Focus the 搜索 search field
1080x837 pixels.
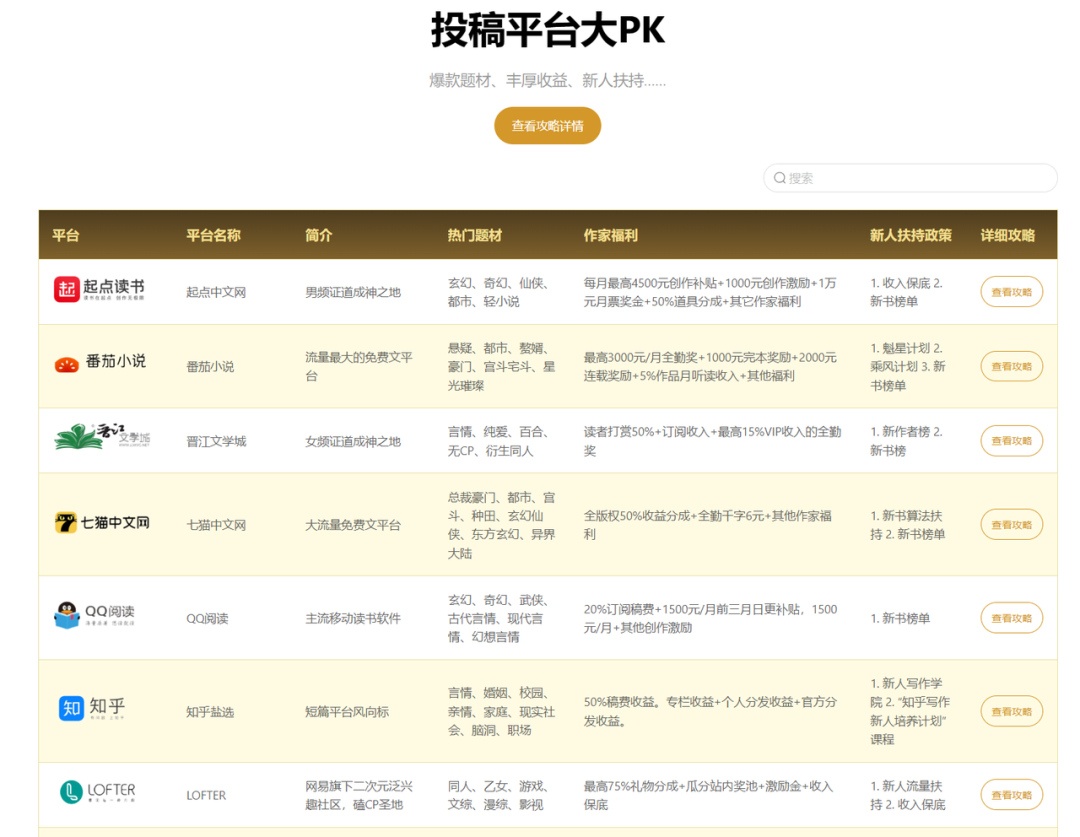pyautogui.click(x=910, y=178)
